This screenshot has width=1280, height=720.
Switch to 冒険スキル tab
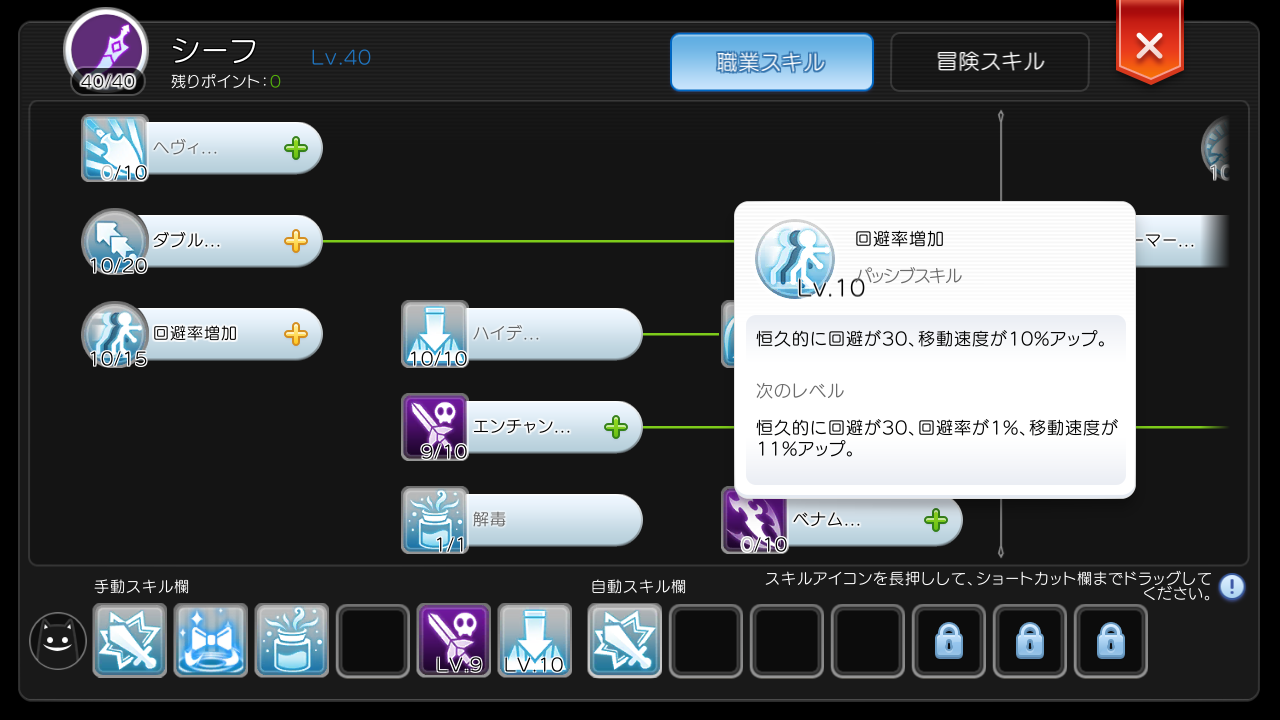pyautogui.click(x=990, y=62)
